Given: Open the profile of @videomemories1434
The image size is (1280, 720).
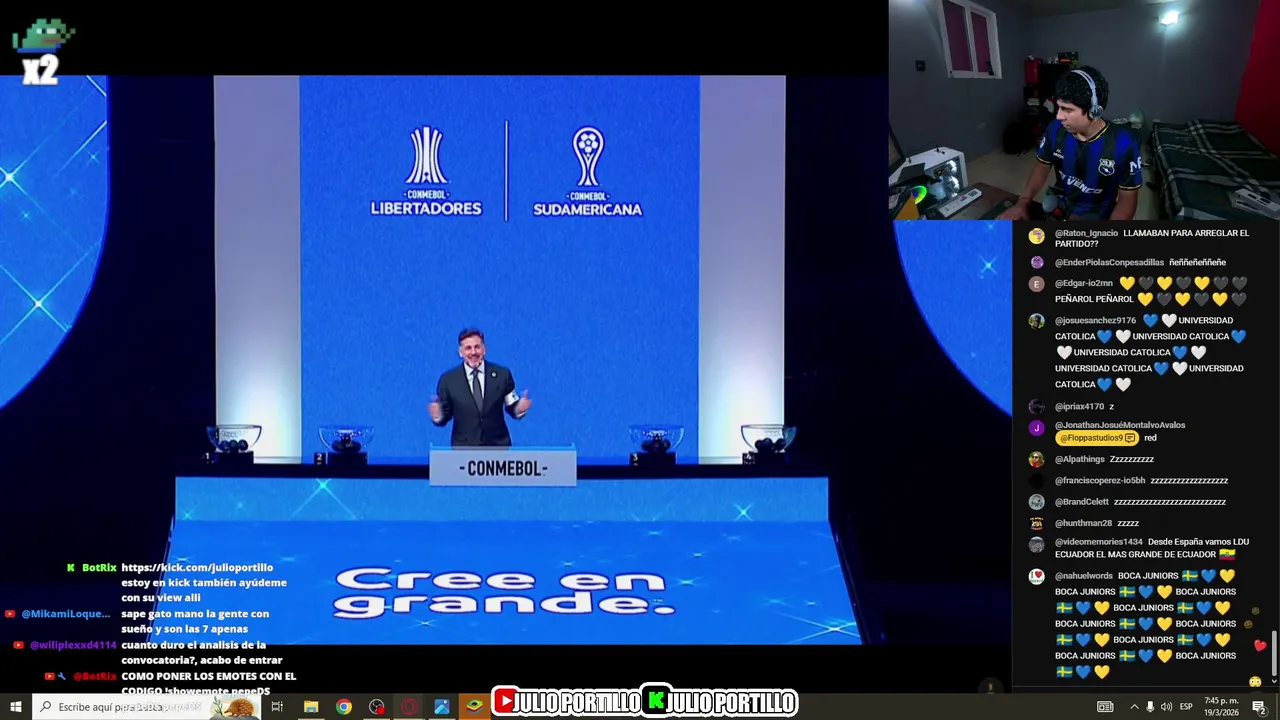Looking at the screenshot, I should coord(1098,542).
